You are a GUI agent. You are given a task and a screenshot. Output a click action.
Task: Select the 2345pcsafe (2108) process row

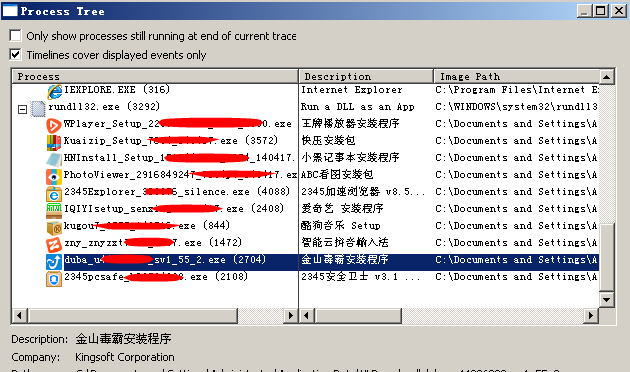coord(156,276)
